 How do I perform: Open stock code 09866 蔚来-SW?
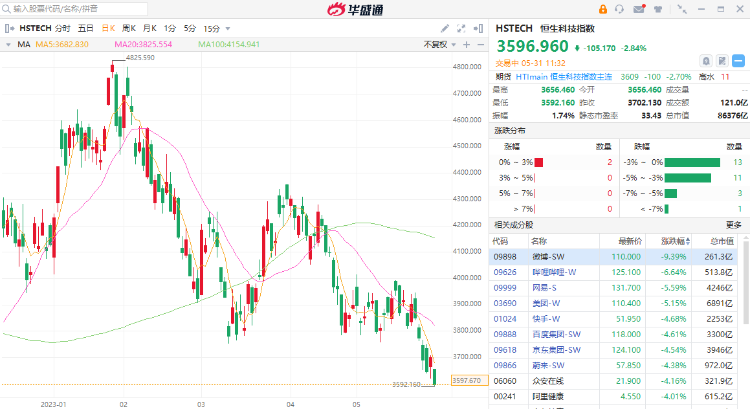tap(505, 365)
